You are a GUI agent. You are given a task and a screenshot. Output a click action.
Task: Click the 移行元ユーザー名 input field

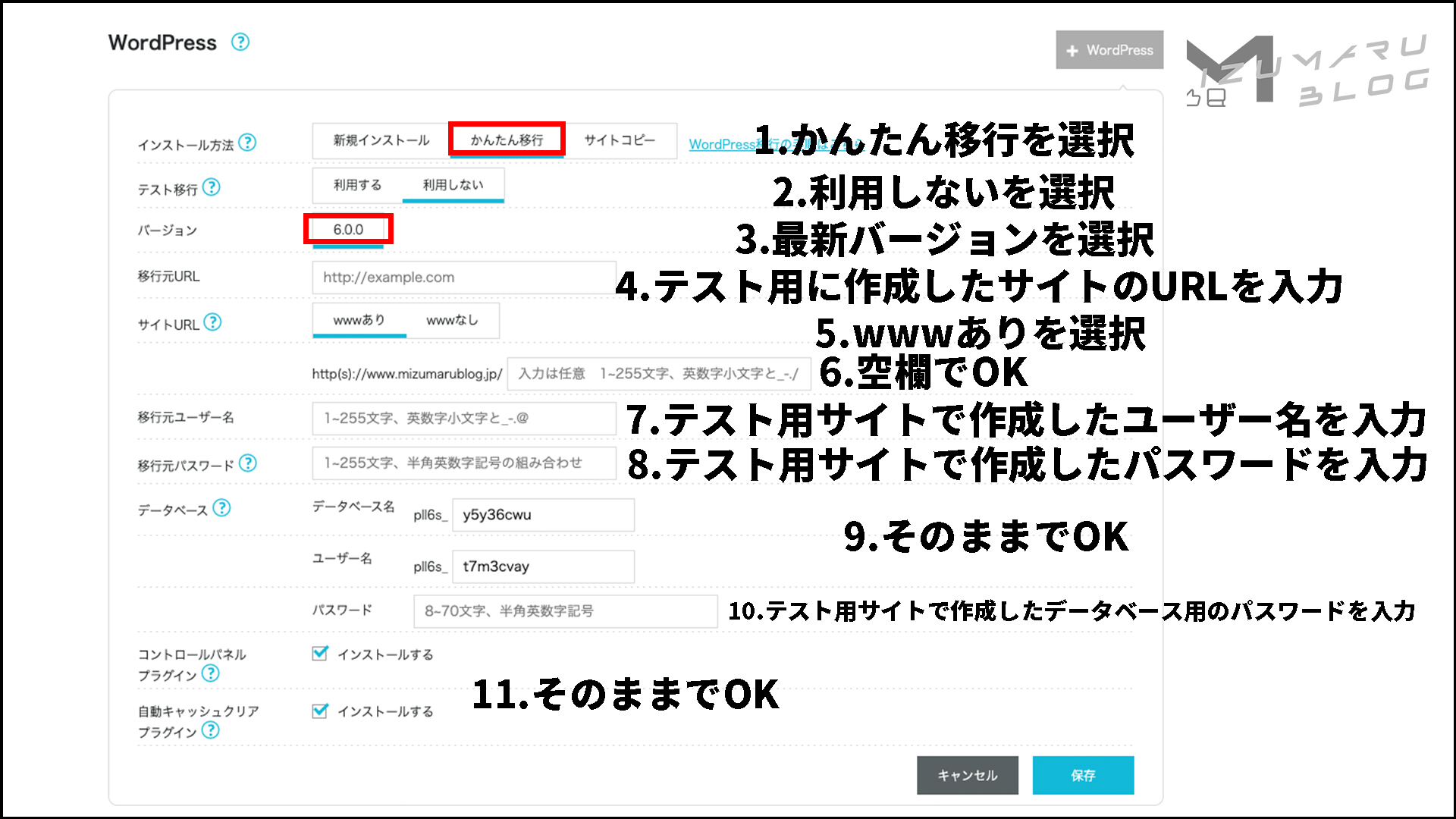(464, 419)
